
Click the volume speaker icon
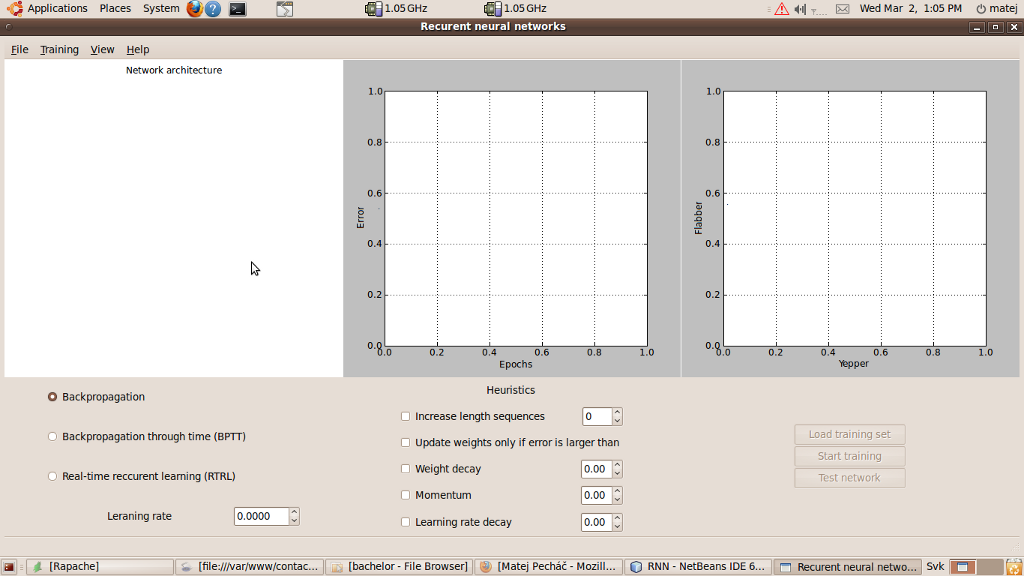[800, 9]
